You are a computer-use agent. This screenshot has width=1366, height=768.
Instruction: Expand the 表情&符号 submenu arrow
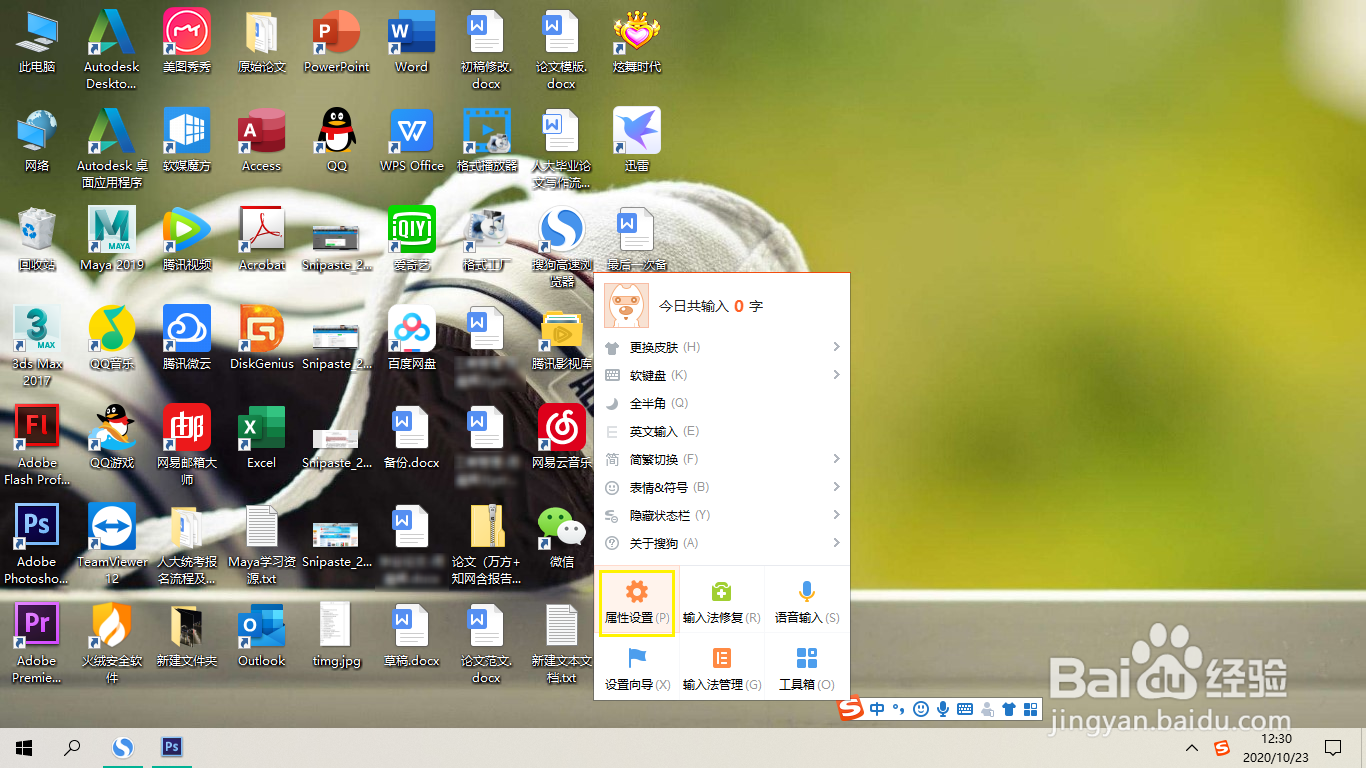[x=836, y=487]
